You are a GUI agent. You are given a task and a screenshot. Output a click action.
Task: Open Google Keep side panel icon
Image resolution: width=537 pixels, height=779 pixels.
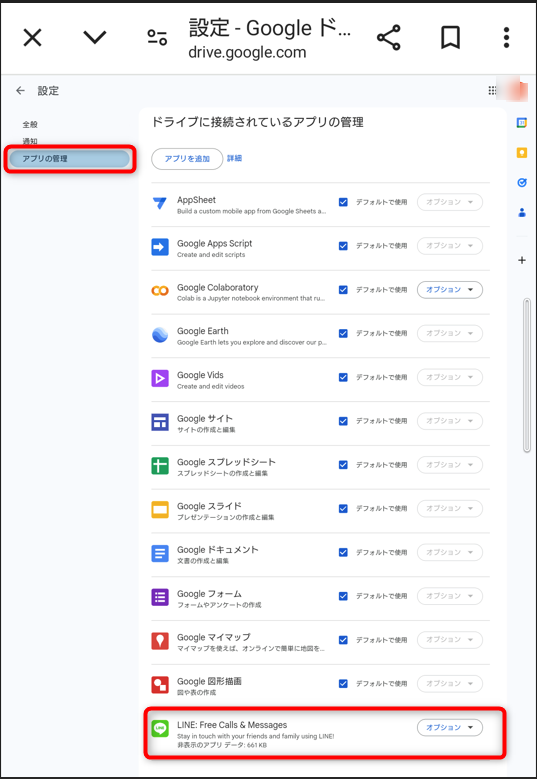(x=522, y=153)
